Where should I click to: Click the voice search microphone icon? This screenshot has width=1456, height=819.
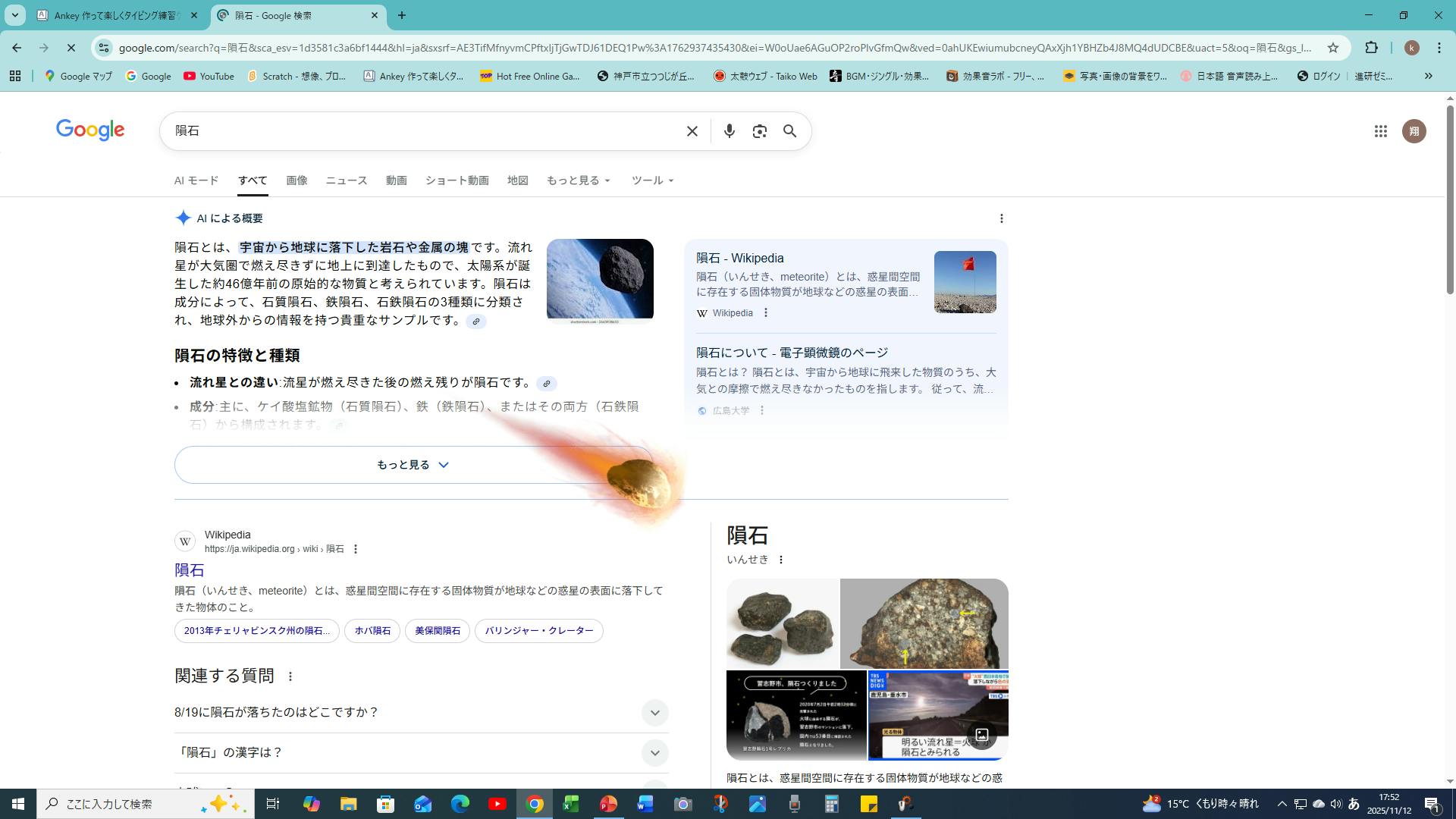[x=729, y=131]
